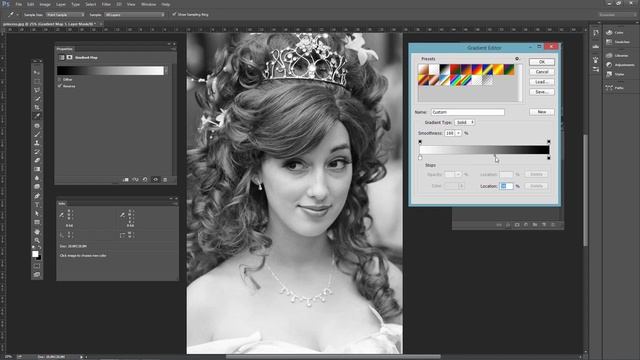Click OK in the Gradient Editor

542,62
